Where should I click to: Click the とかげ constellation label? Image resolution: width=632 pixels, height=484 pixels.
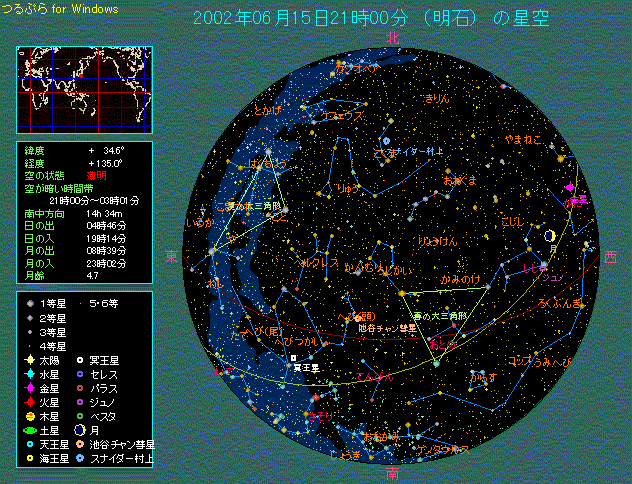coord(267,110)
